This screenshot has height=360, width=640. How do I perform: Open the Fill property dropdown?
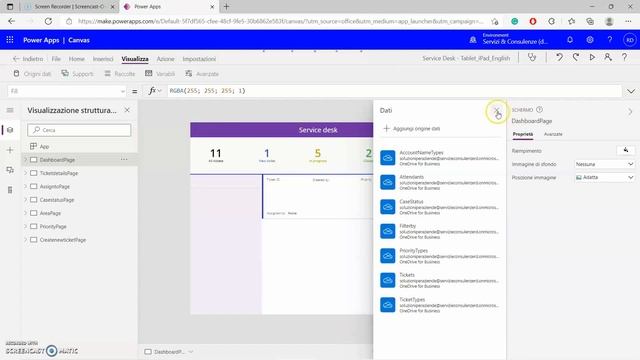67,91
